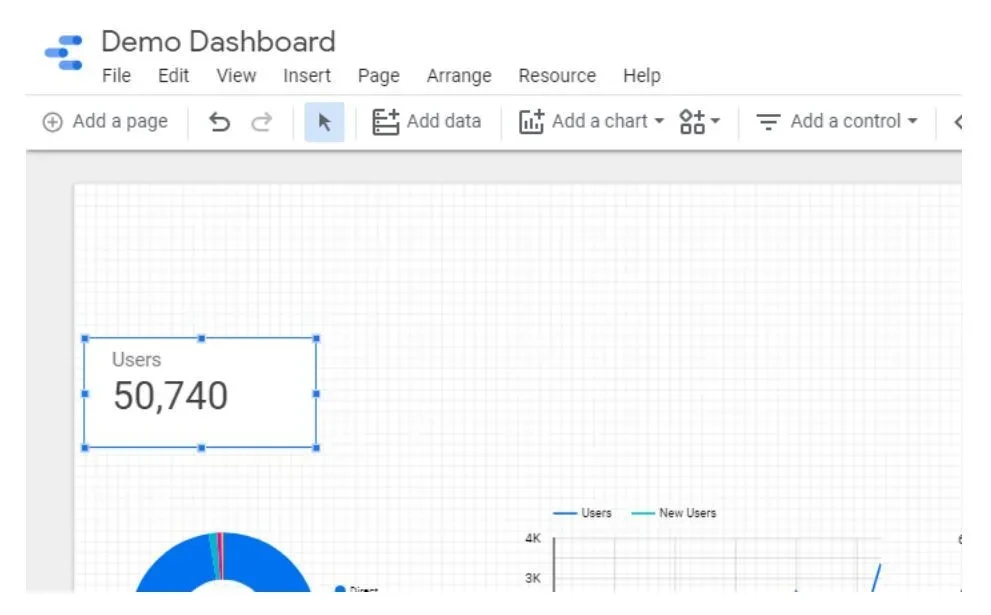Click the New Users legend entry
Viewport: 991px width, 615px height.
point(674,513)
